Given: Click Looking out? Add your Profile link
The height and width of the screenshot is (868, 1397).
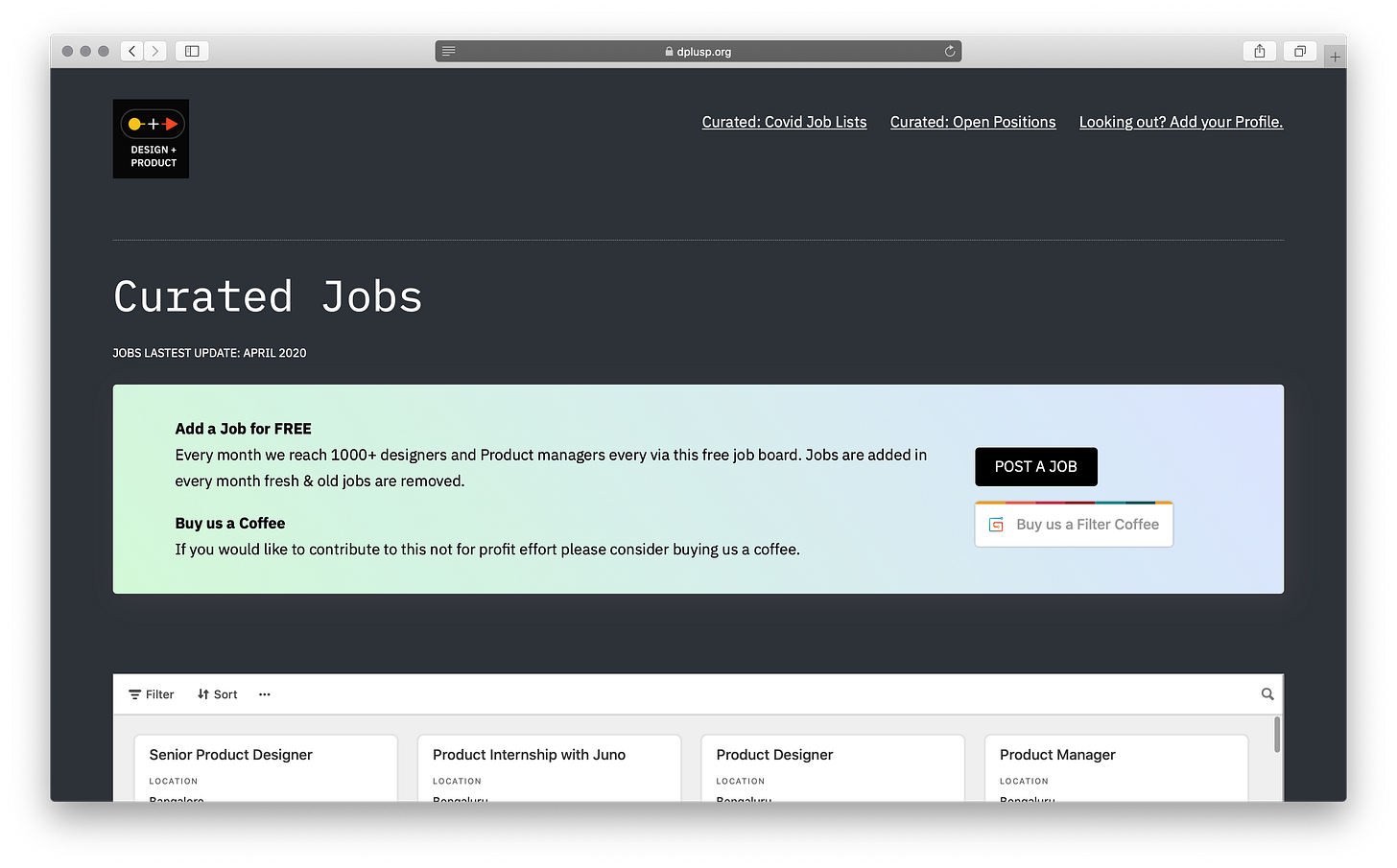Looking at the screenshot, I should click(x=1180, y=122).
